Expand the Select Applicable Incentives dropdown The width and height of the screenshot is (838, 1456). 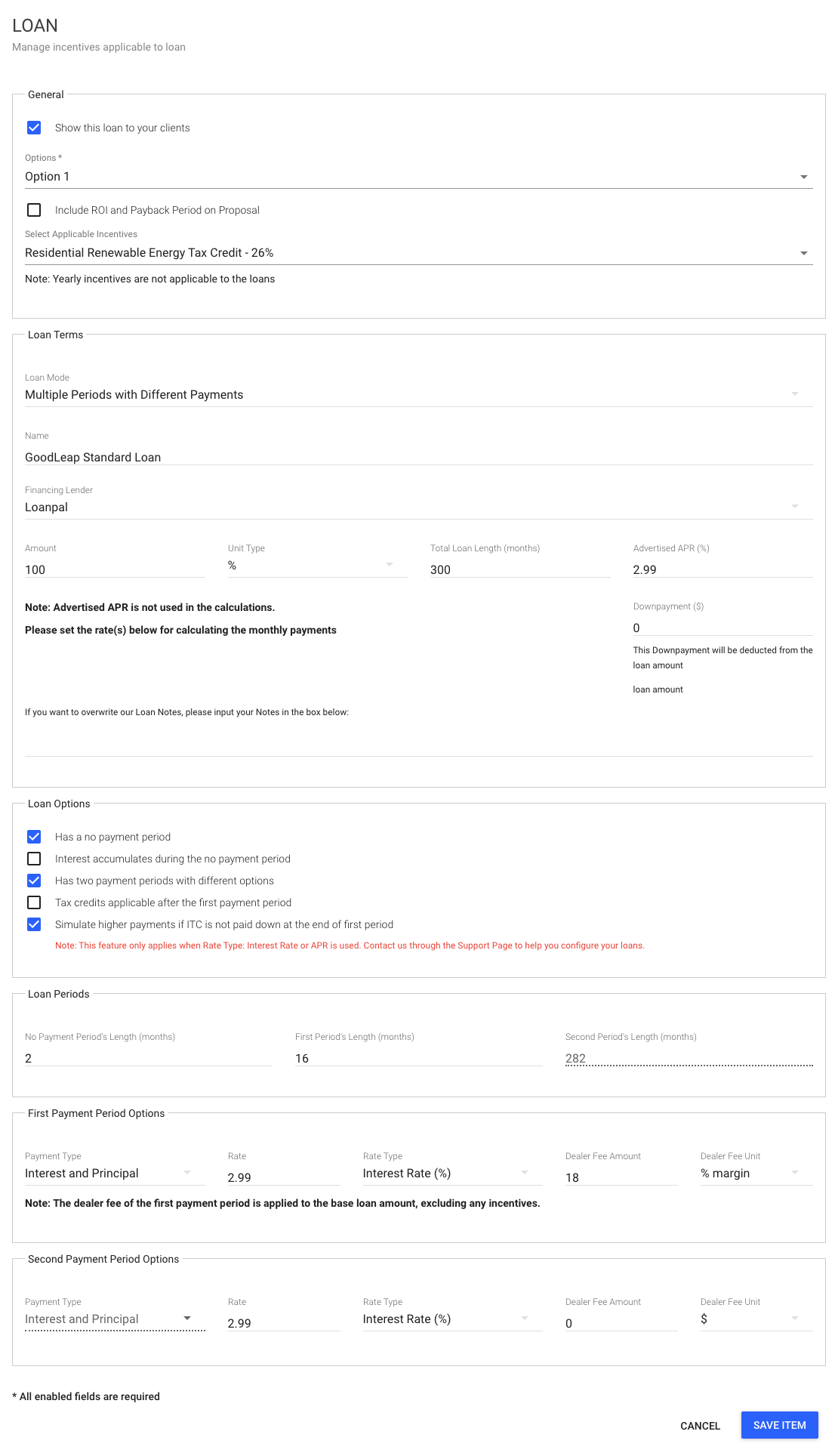coord(803,253)
